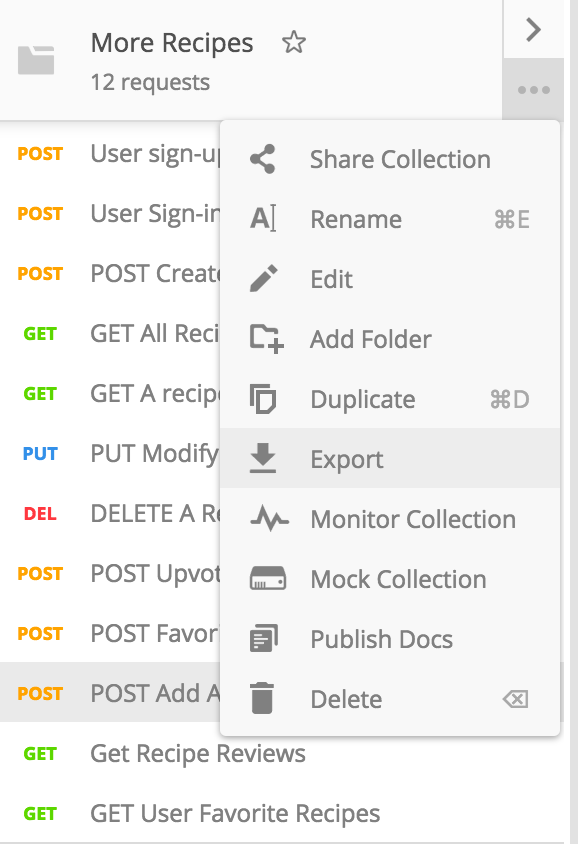Click the Share Collection icon

click(x=263, y=158)
